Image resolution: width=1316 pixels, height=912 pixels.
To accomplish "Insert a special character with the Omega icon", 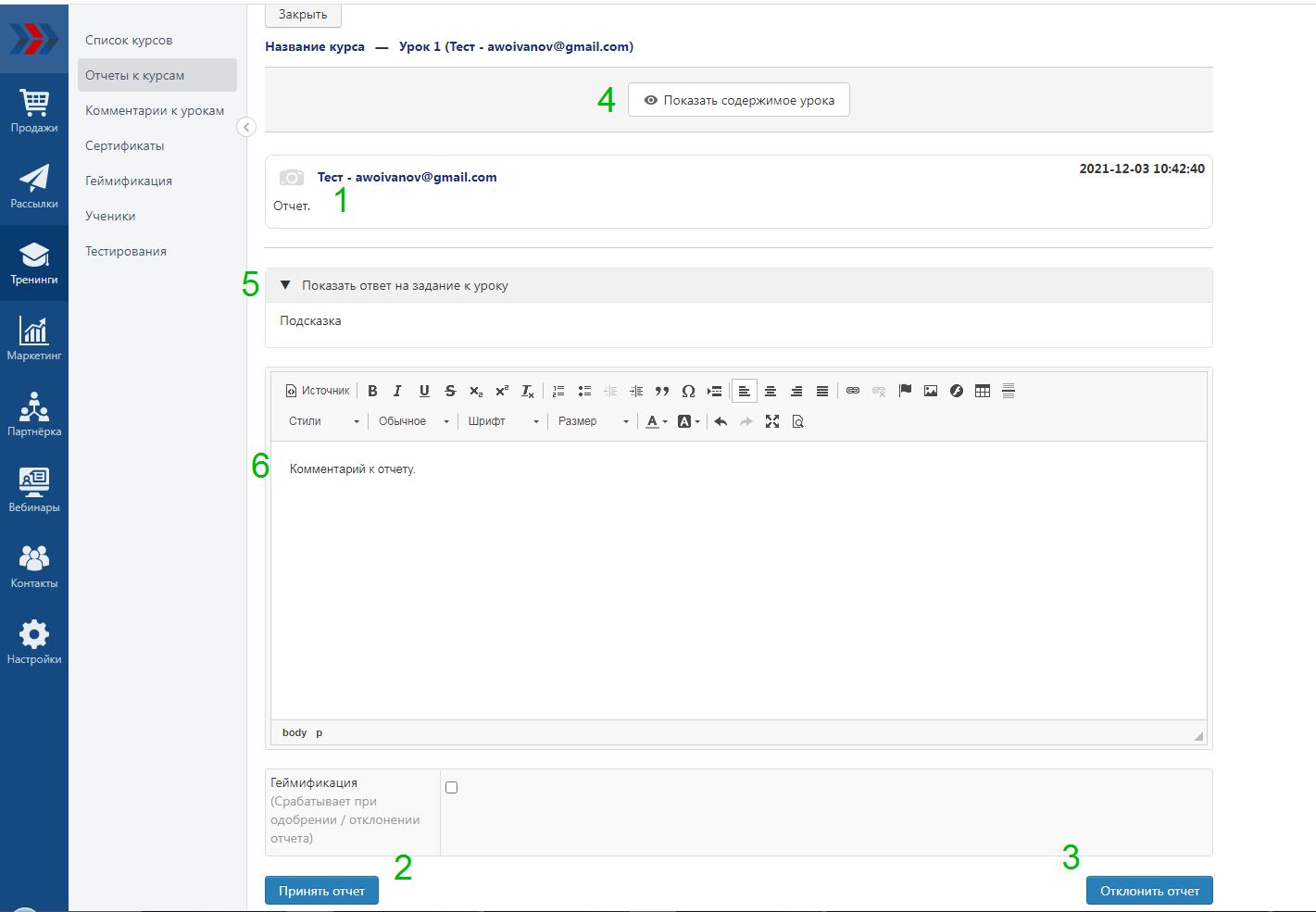I will 688,391.
